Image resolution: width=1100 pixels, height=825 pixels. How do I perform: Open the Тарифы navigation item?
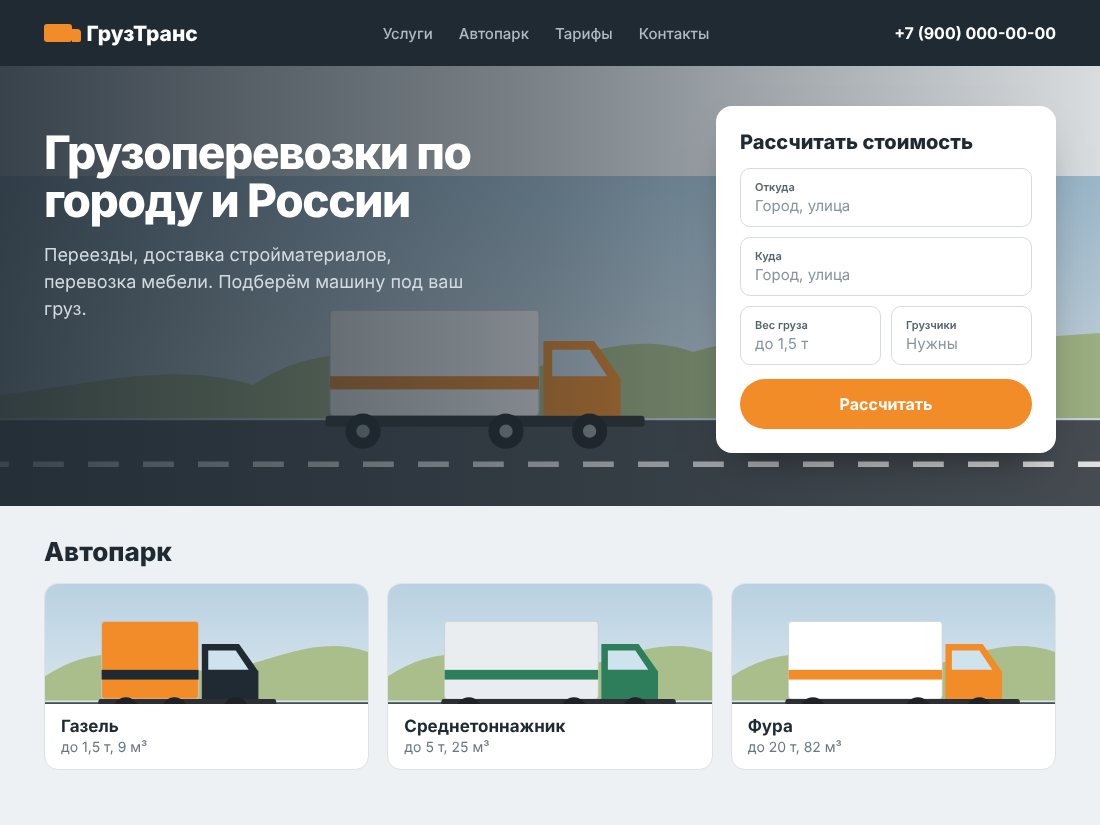click(584, 34)
